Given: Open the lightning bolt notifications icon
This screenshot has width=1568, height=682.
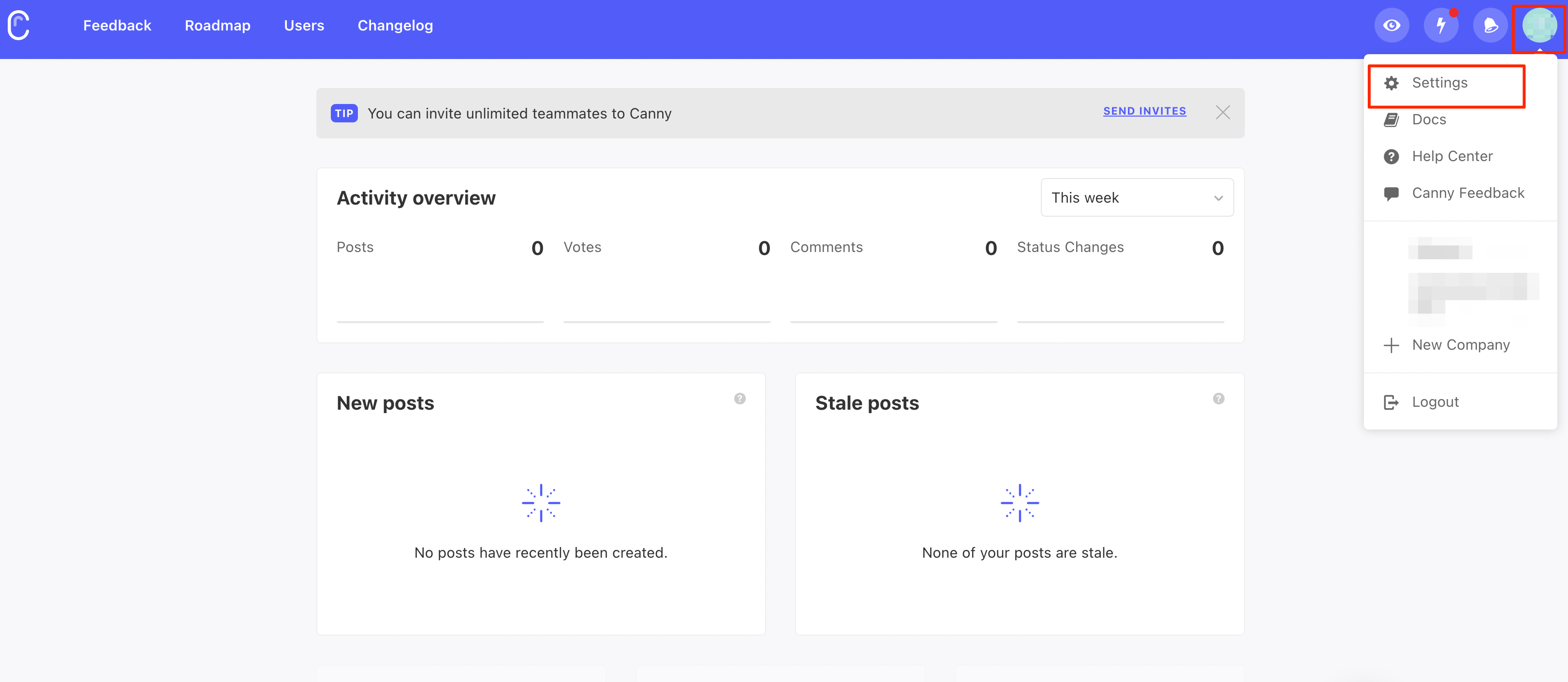Looking at the screenshot, I should 1441,26.
